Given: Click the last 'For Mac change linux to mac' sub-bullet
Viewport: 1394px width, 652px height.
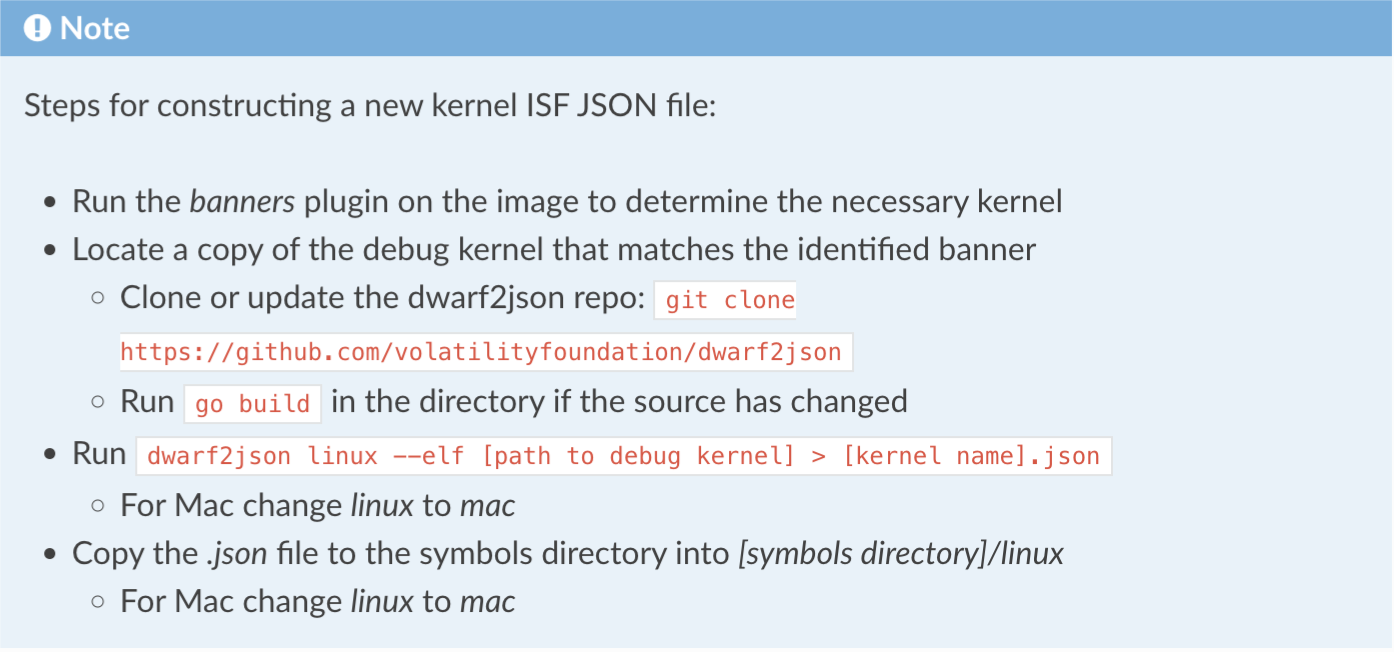Looking at the screenshot, I should [x=318, y=602].
